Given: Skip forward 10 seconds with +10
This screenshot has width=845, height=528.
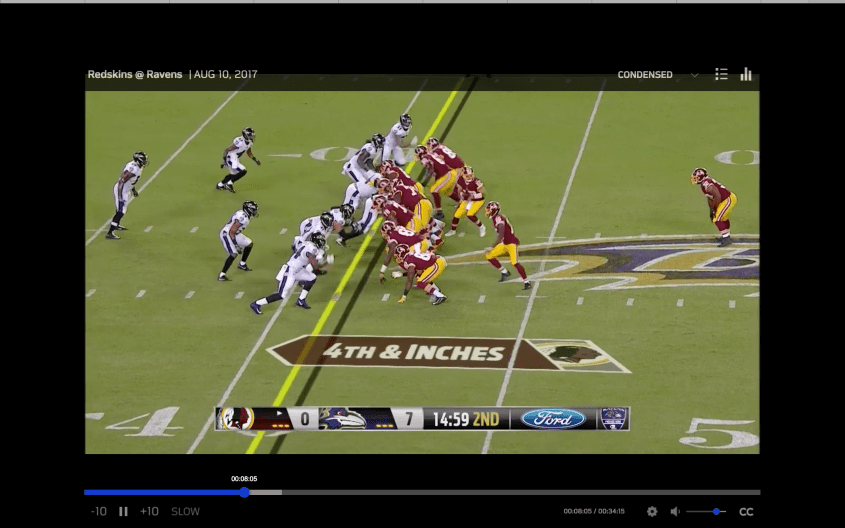Looking at the screenshot, I should click(149, 511).
